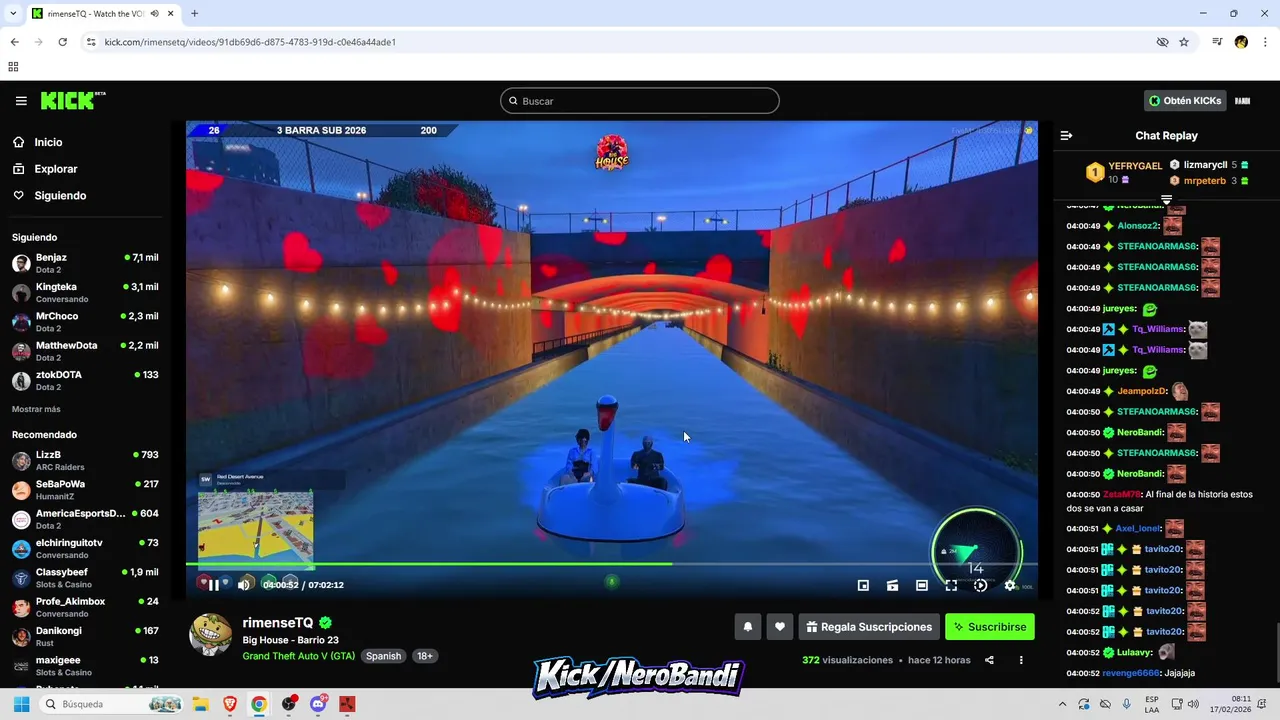Open Benjaz channel from Siguiendo

click(85, 264)
